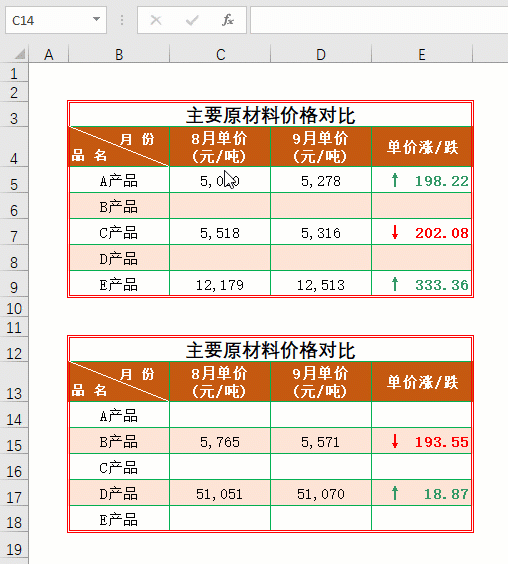Click the red 193.55 decrease cell
Viewport: 508px width, 564px height.
(422, 441)
